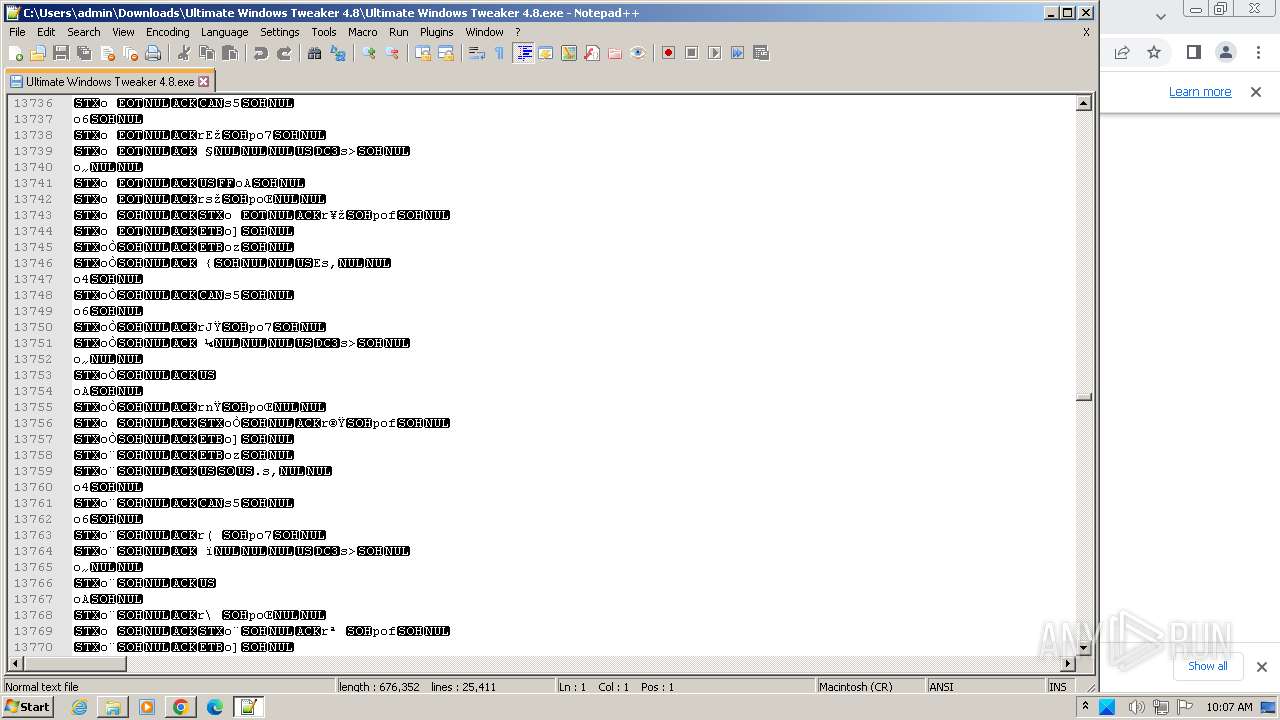Screen dimensions: 1280x720
Task: Open the Macro menu
Action: [363, 32]
